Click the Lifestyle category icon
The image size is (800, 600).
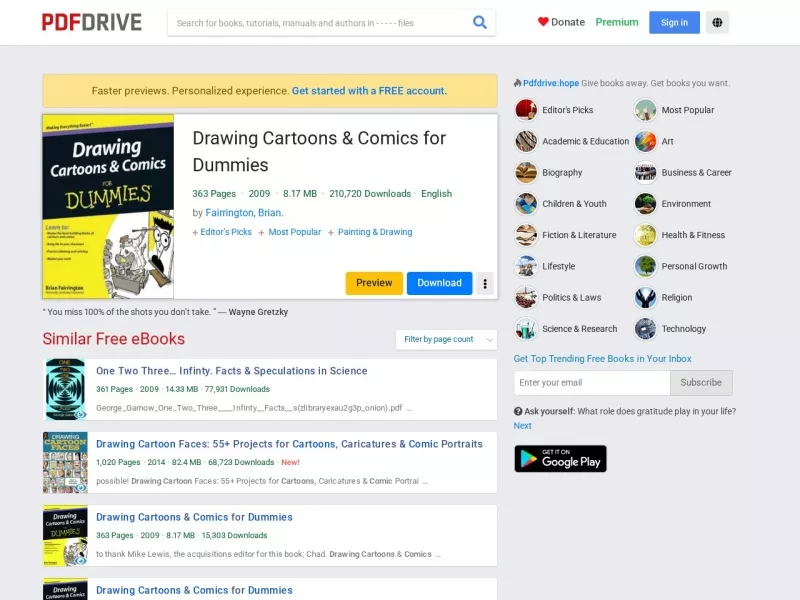pyautogui.click(x=526, y=266)
